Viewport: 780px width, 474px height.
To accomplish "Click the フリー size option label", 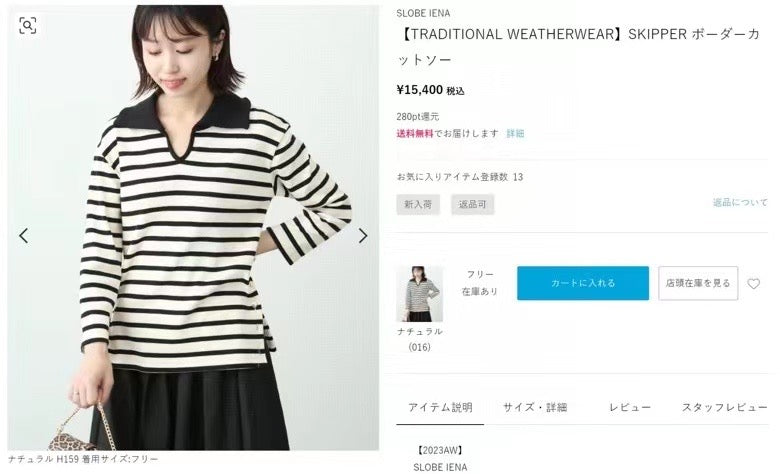I will pyautogui.click(x=480, y=275).
